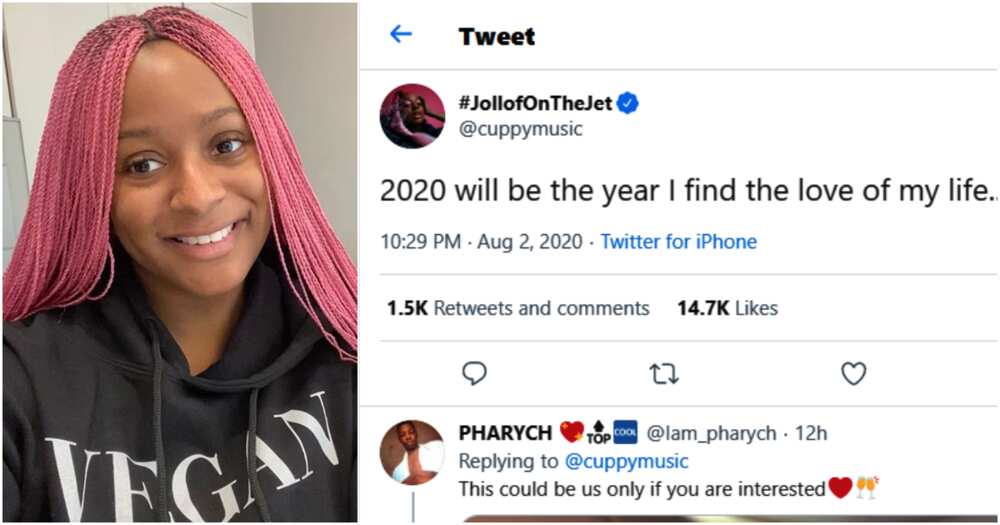
Task: Click @Iam_pharych handle in reply
Action: pyautogui.click(x=711, y=433)
